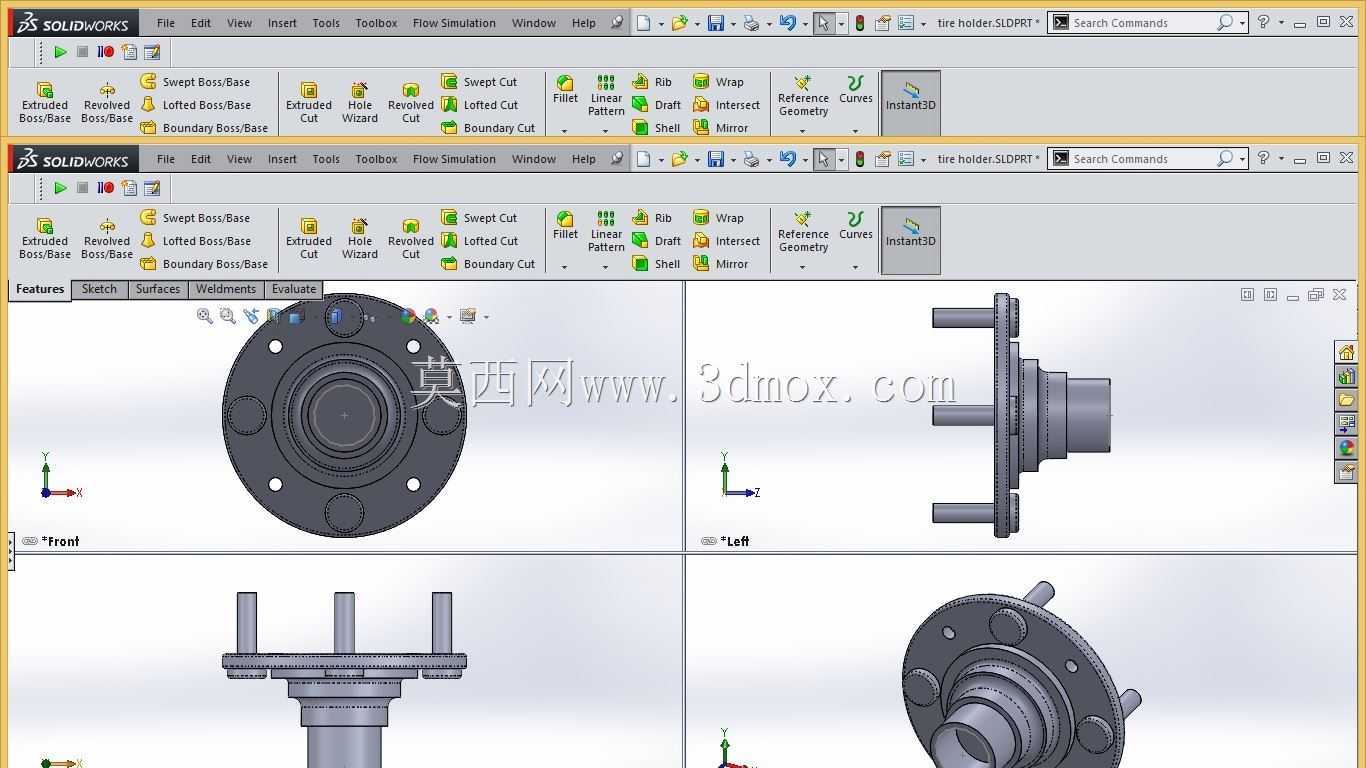This screenshot has height=768, width=1366.
Task: Expand the Curves dropdown arrow in the upper window
Action: pos(855,131)
